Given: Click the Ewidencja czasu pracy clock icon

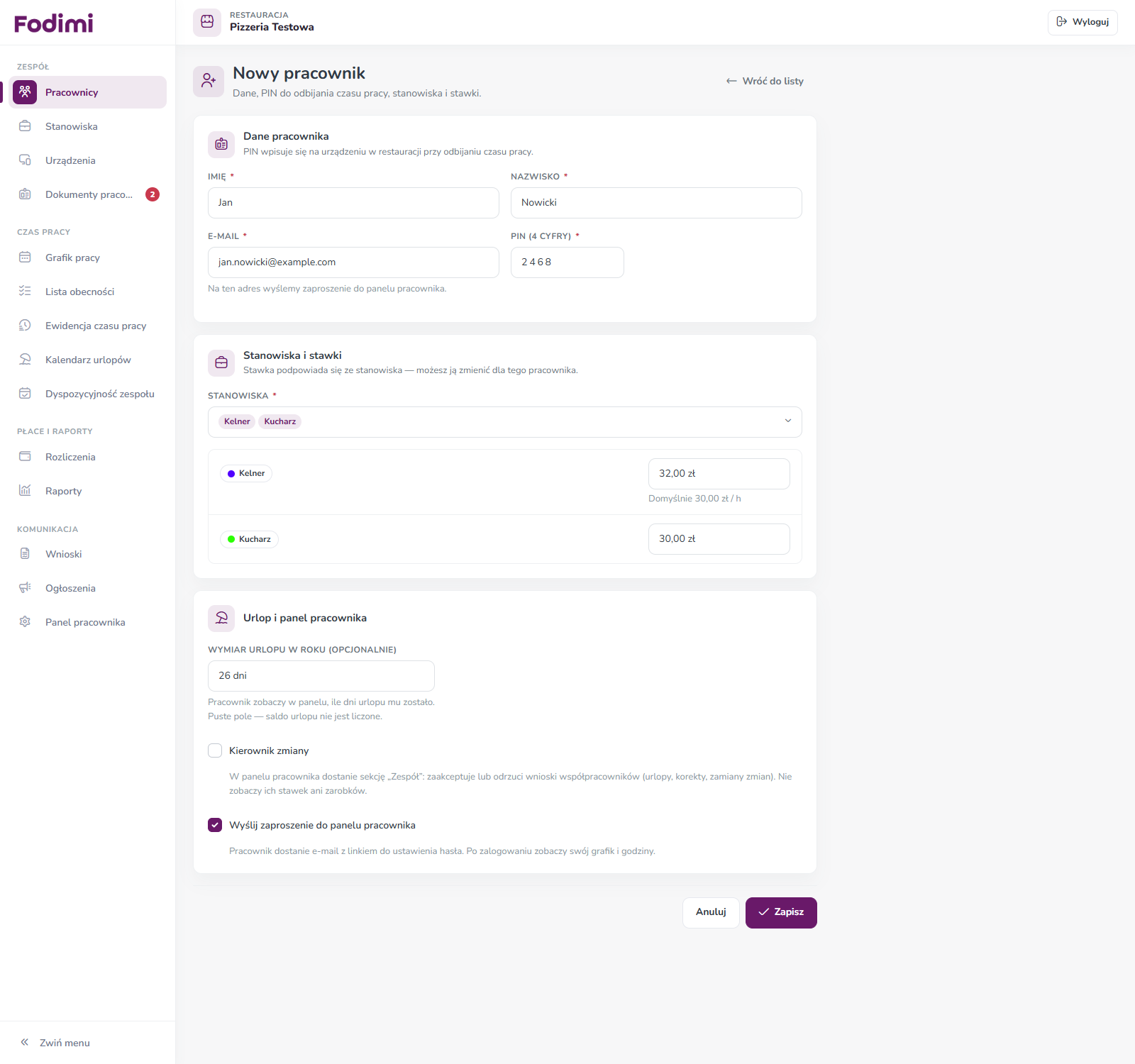Looking at the screenshot, I should click(25, 326).
